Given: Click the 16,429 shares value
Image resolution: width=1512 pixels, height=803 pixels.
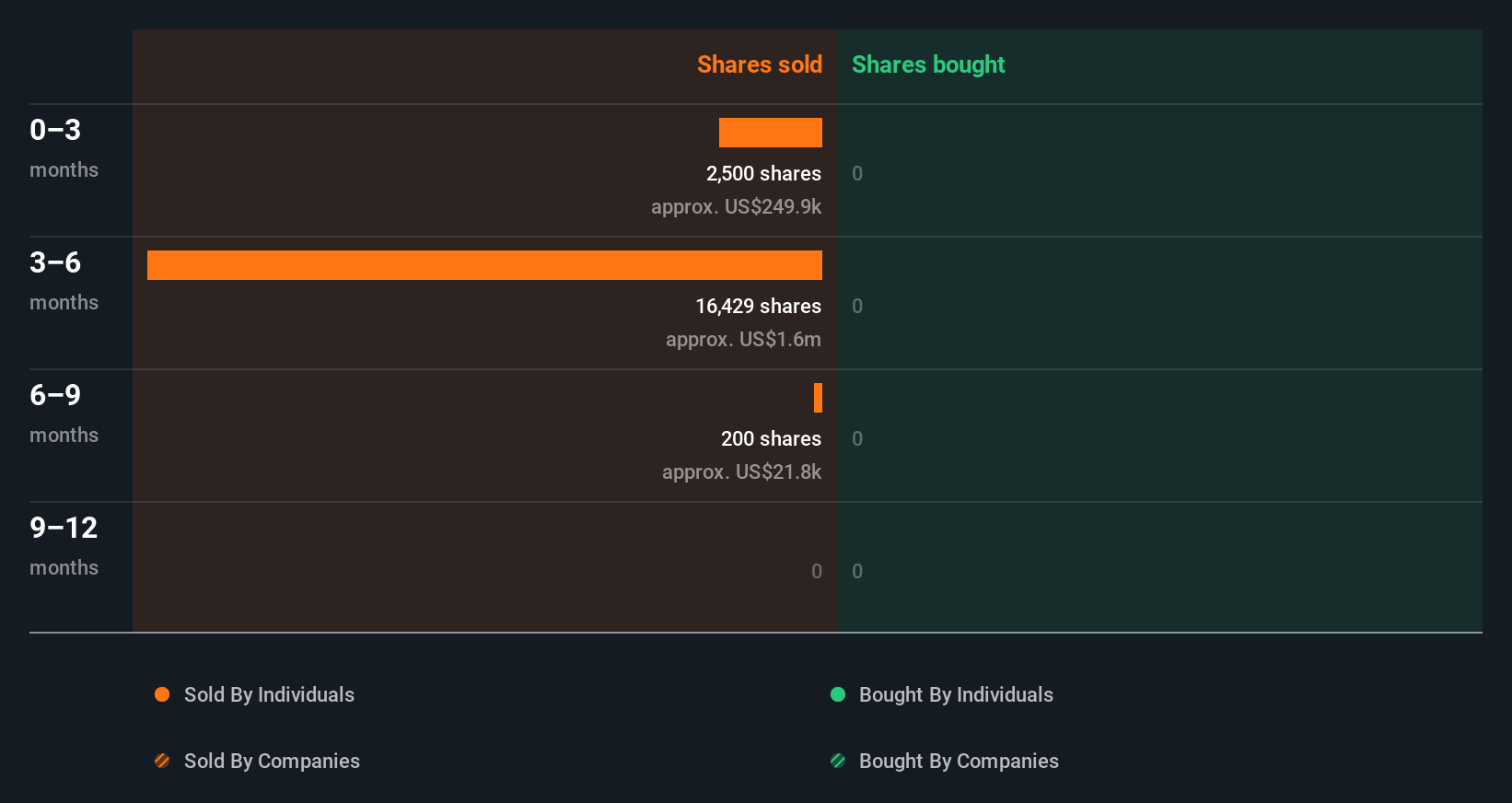Looking at the screenshot, I should [758, 306].
